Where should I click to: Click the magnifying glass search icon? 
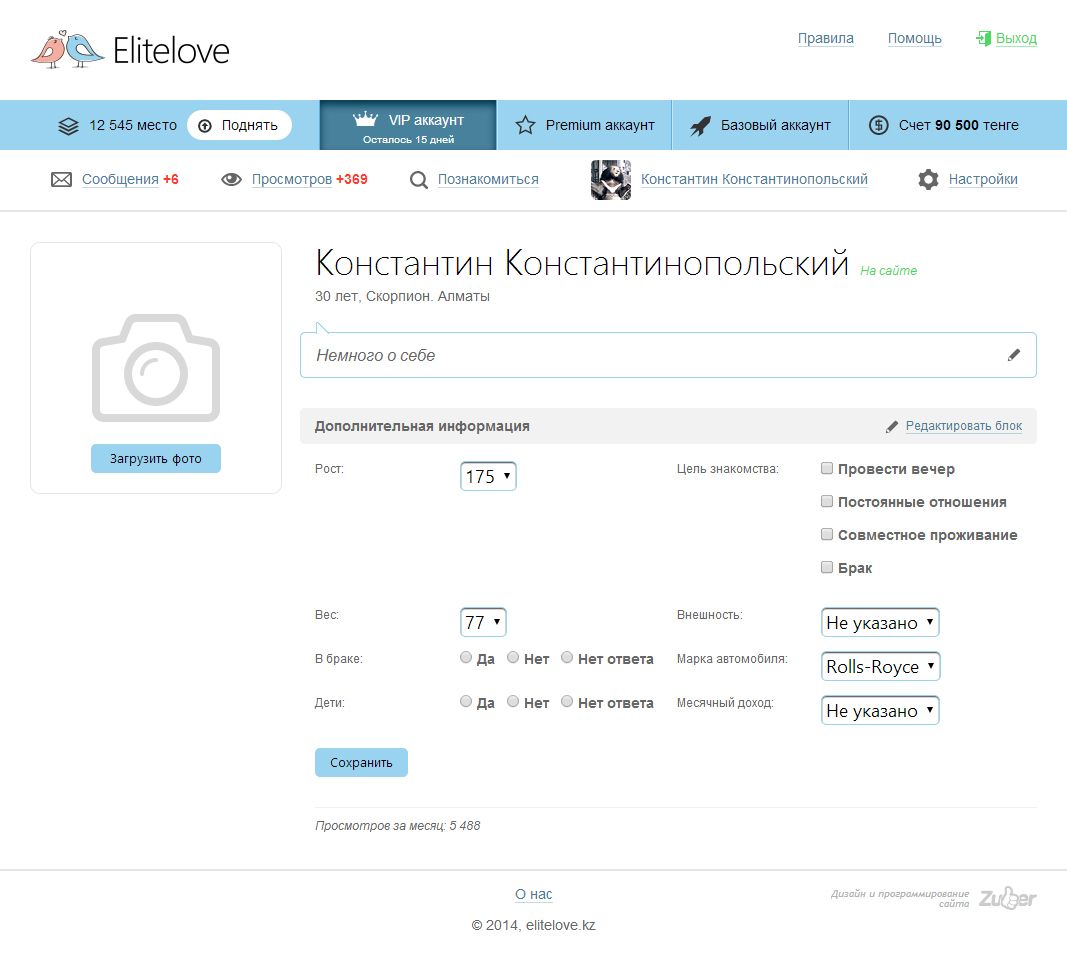coord(419,180)
